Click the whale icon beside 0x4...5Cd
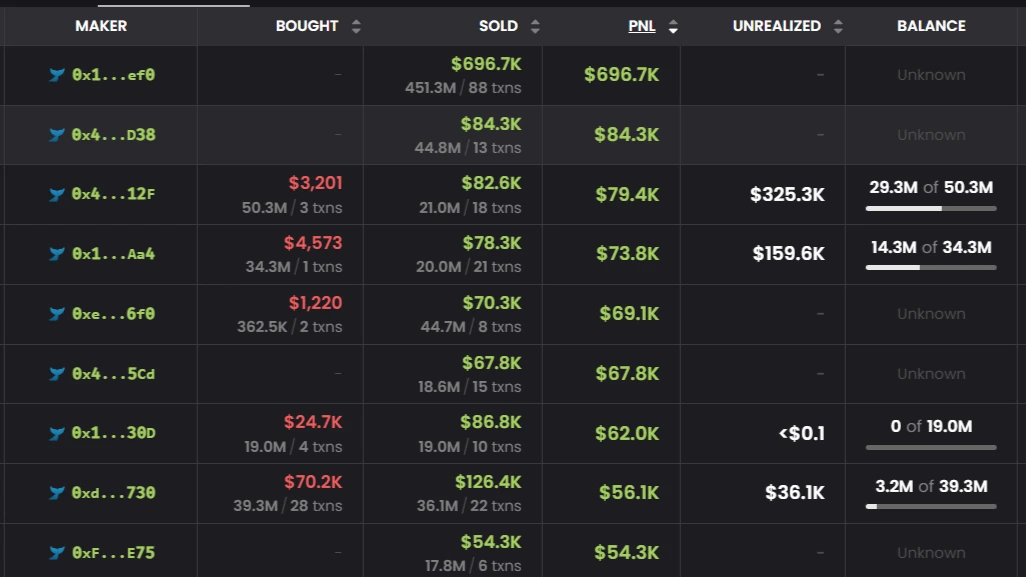 coord(57,374)
